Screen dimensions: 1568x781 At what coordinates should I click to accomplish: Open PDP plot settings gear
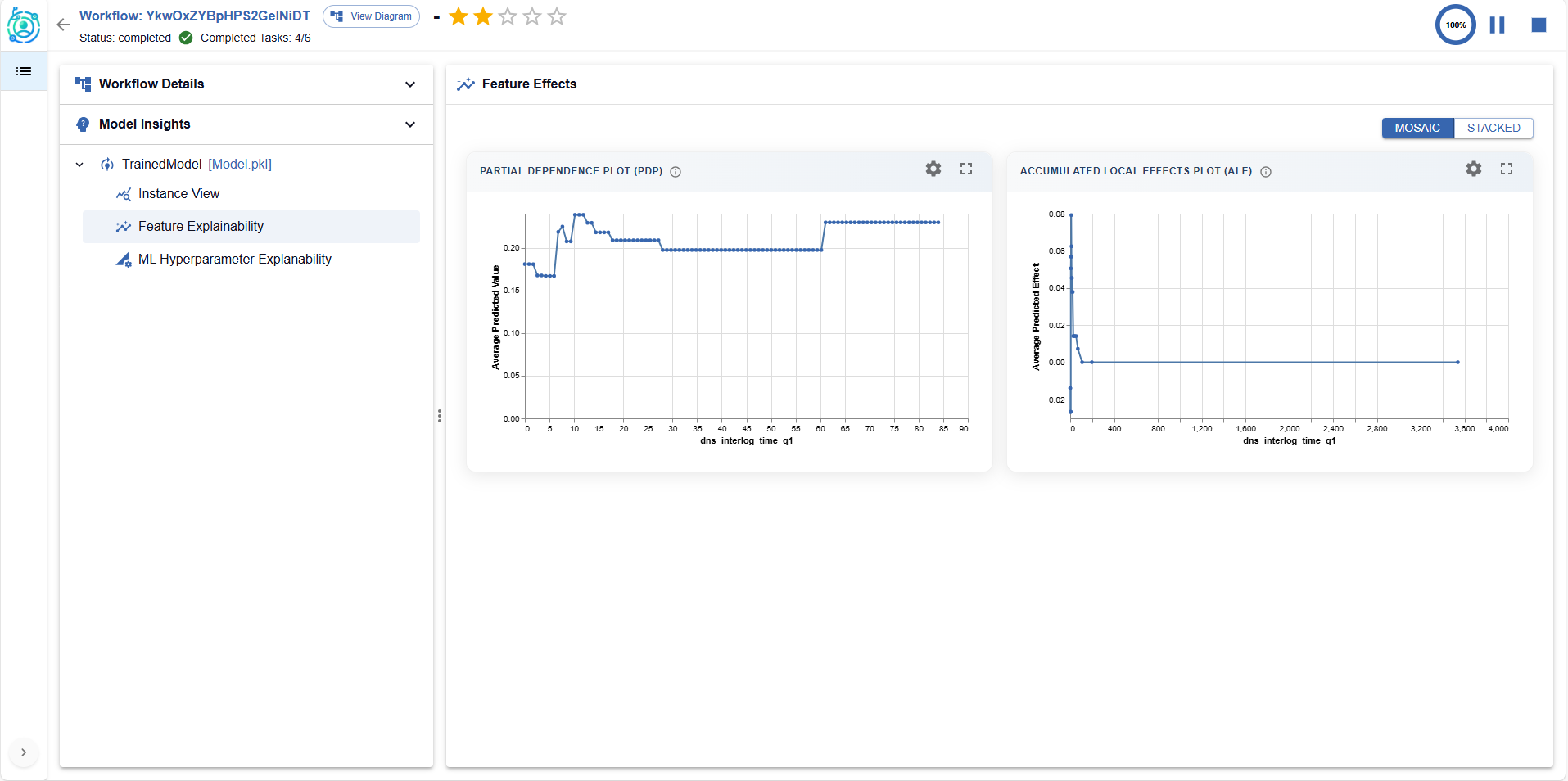933,169
